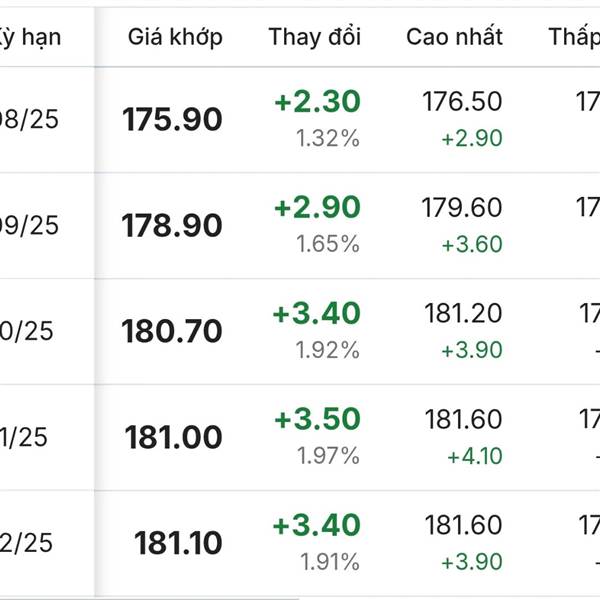Click the +2.90 change in bold
Screen dimensions: 600x600
[x=318, y=207]
